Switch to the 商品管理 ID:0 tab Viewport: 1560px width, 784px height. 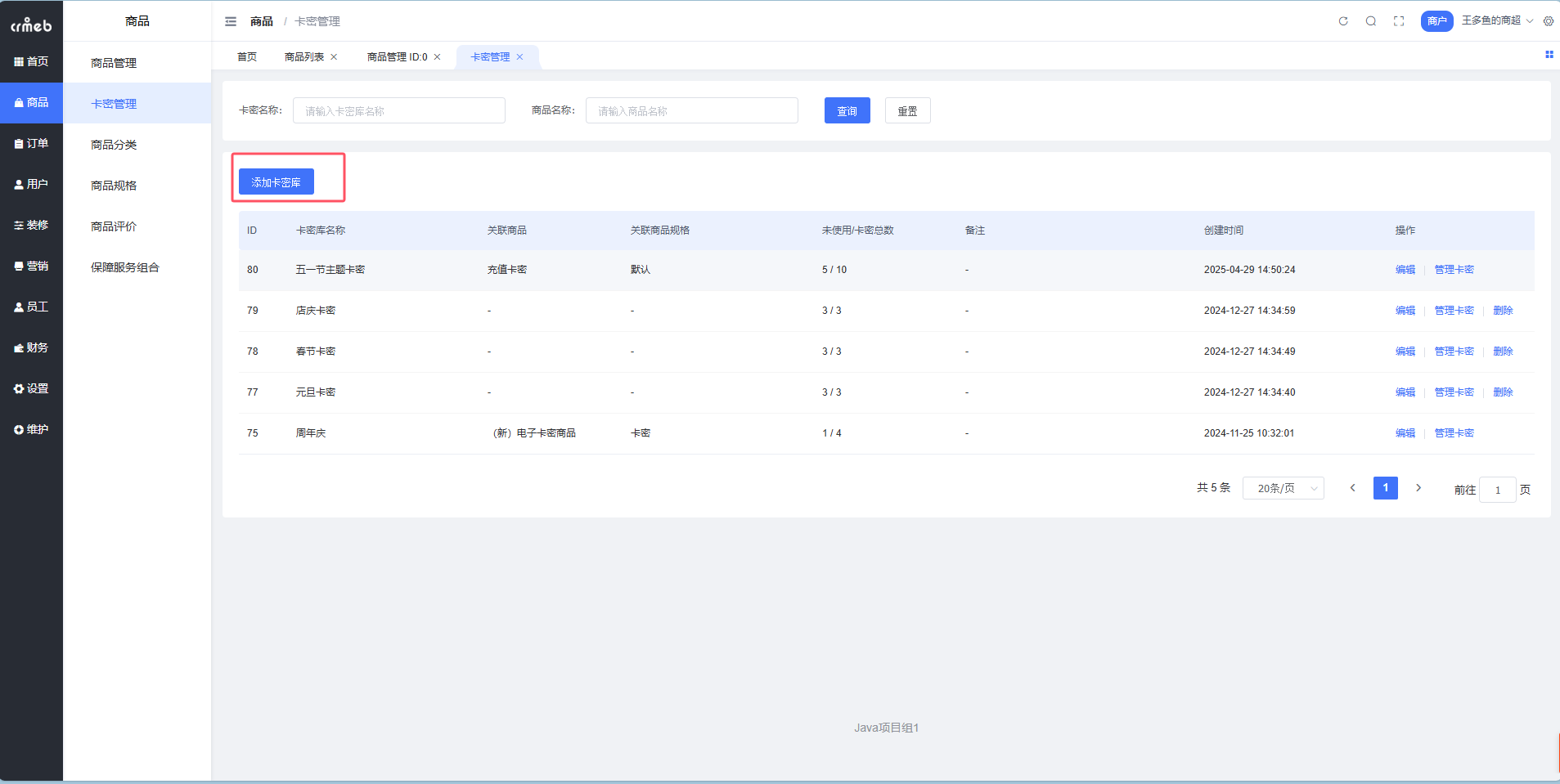point(397,57)
